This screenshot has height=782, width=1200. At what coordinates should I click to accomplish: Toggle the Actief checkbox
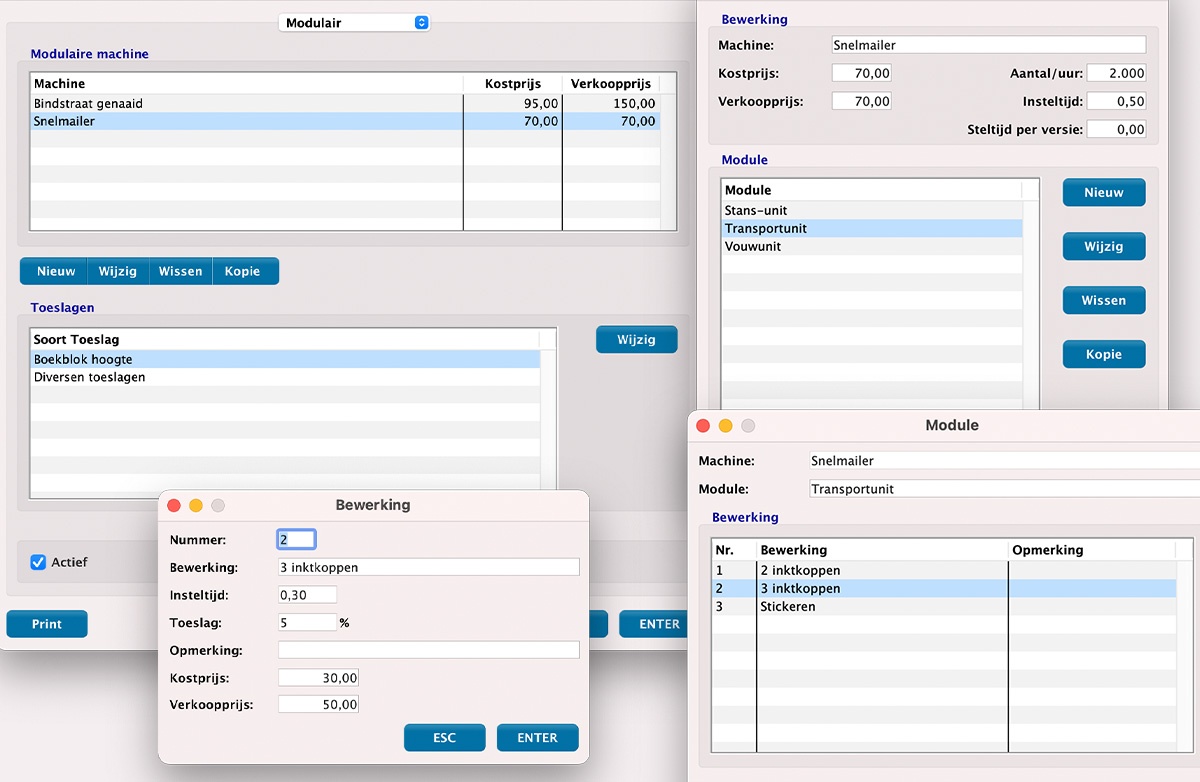pos(39,562)
